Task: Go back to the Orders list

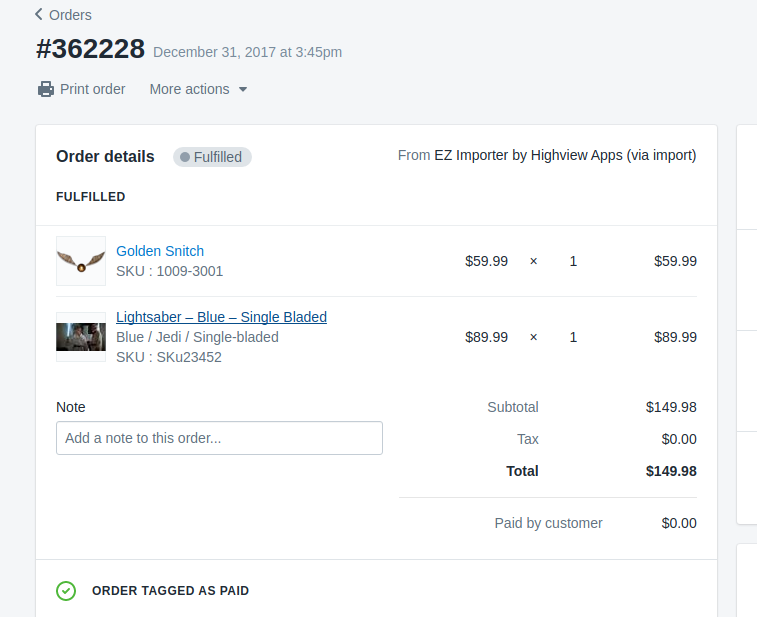Action: [69, 15]
